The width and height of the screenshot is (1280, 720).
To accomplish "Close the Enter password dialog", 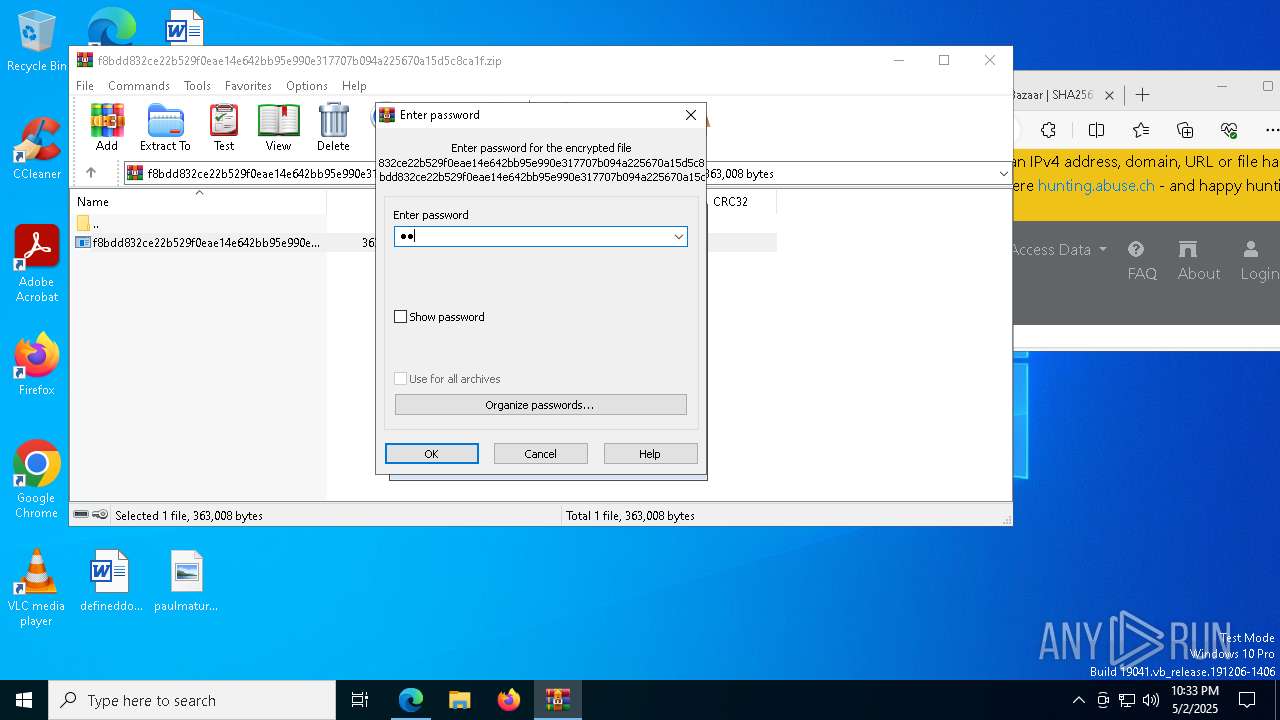I will [x=690, y=115].
